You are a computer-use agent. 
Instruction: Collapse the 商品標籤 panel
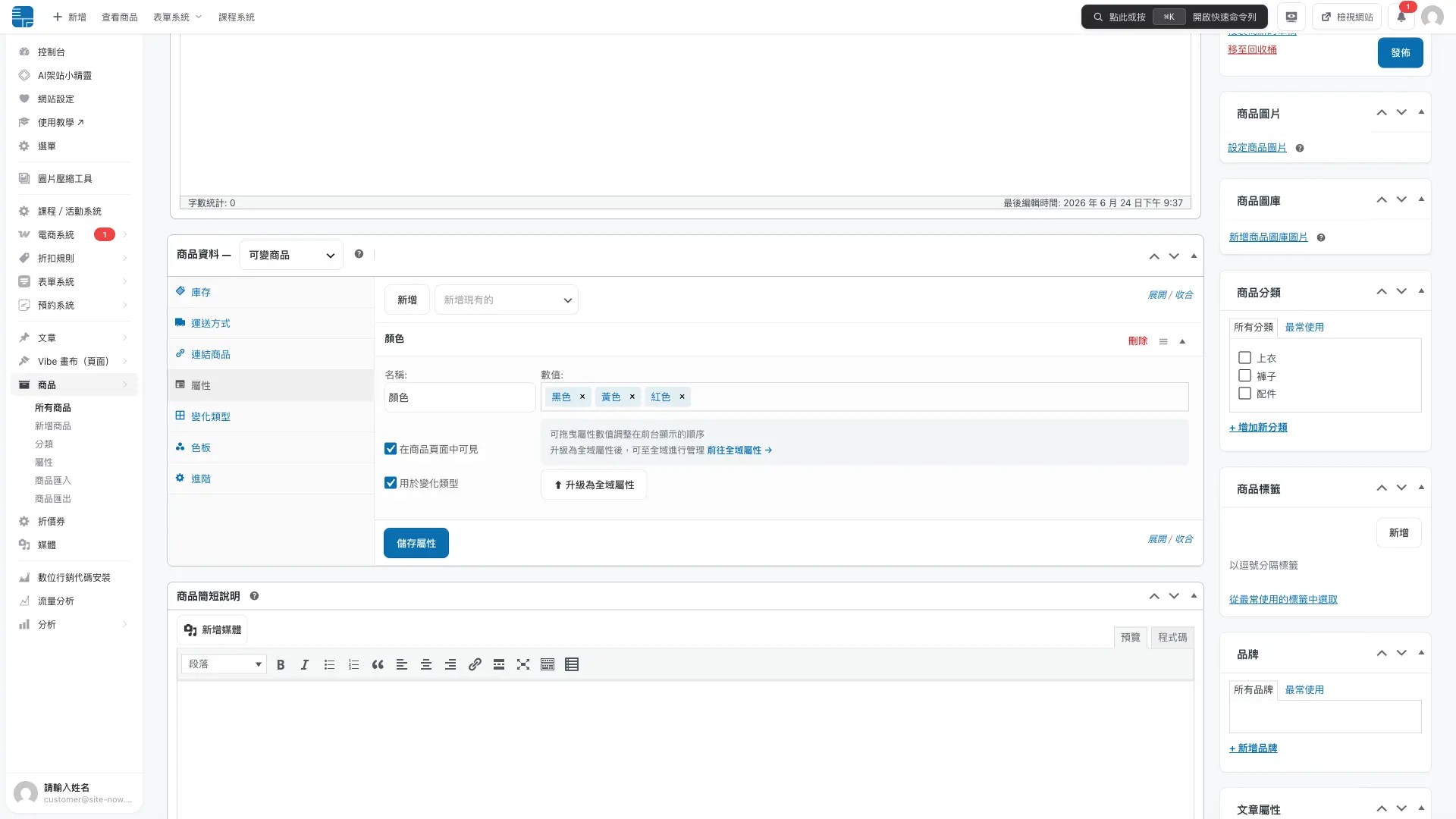point(1421,488)
